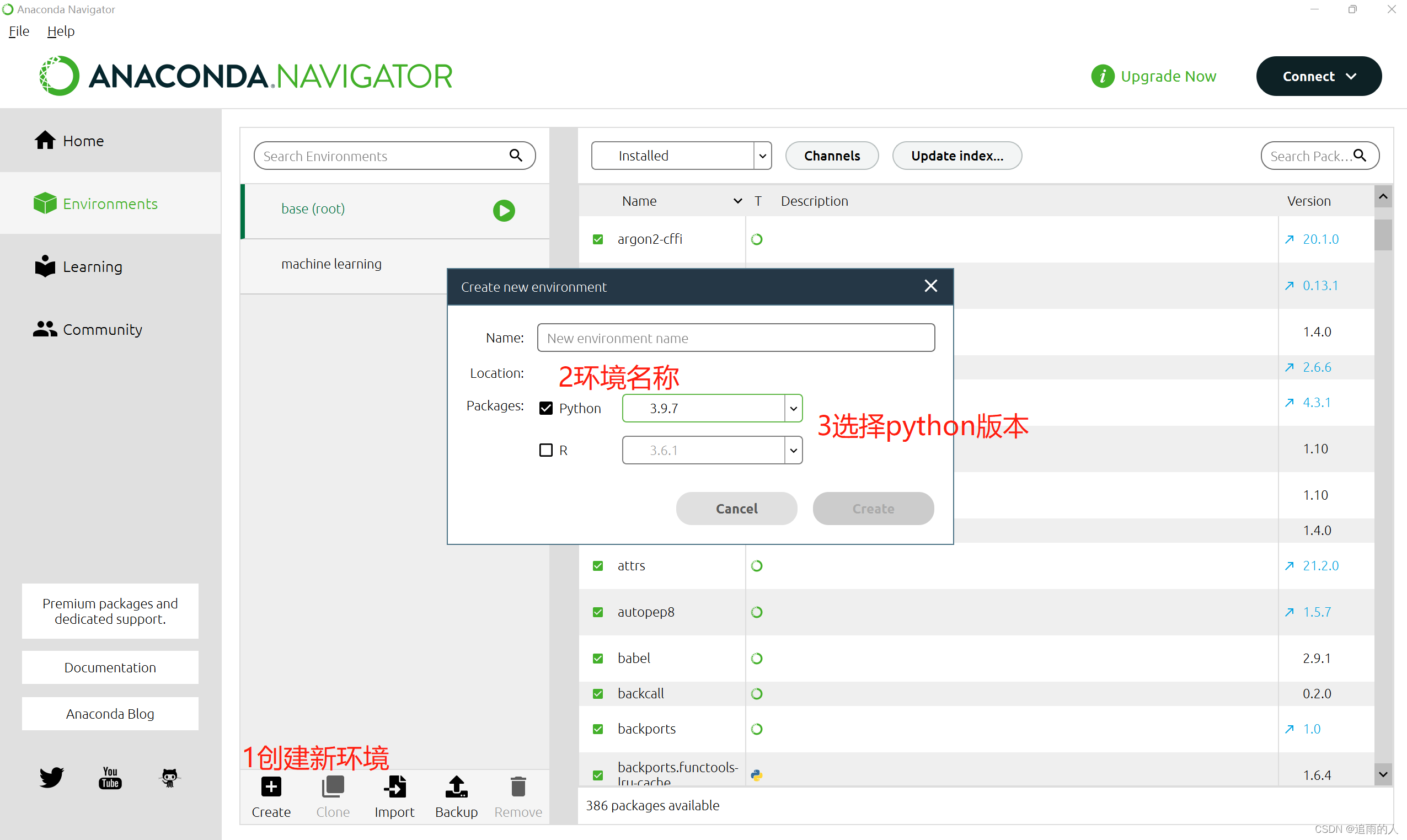Click the Backup environment icon
Screen dimensions: 1407x840
tap(456, 787)
